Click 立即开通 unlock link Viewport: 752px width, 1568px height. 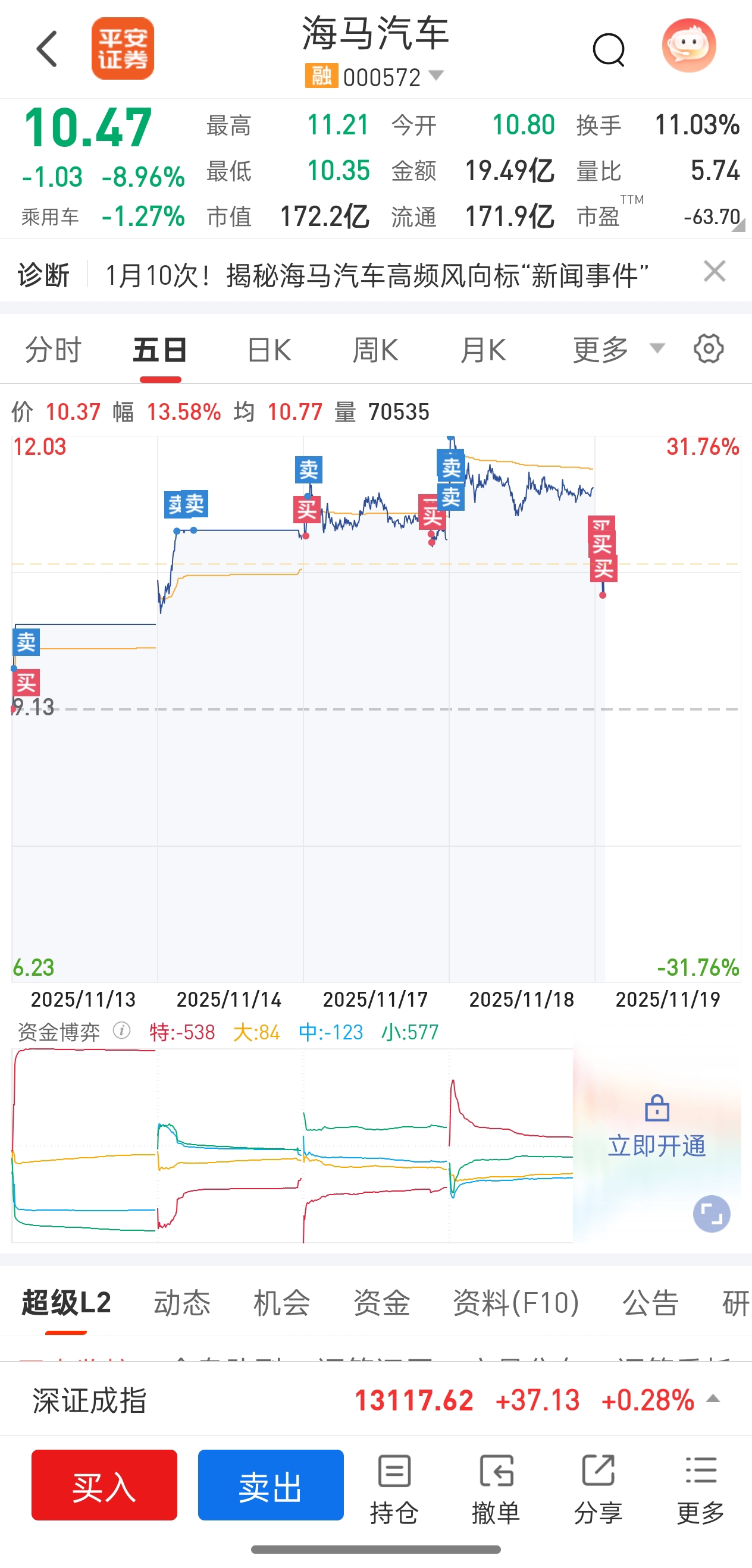click(656, 1146)
